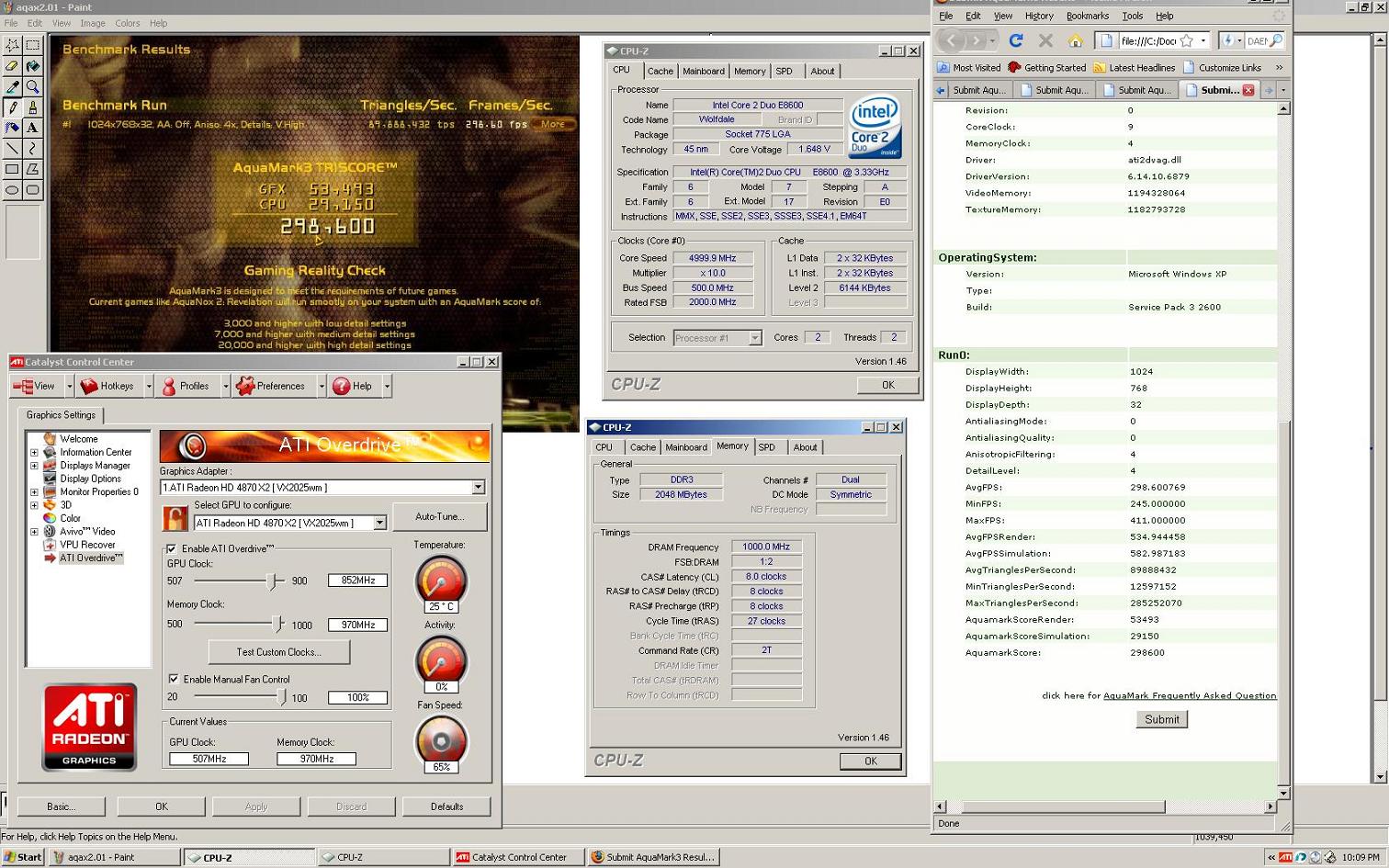Click the search magnifier in Firefox search box
The height and width of the screenshot is (868, 1389).
point(1276,40)
